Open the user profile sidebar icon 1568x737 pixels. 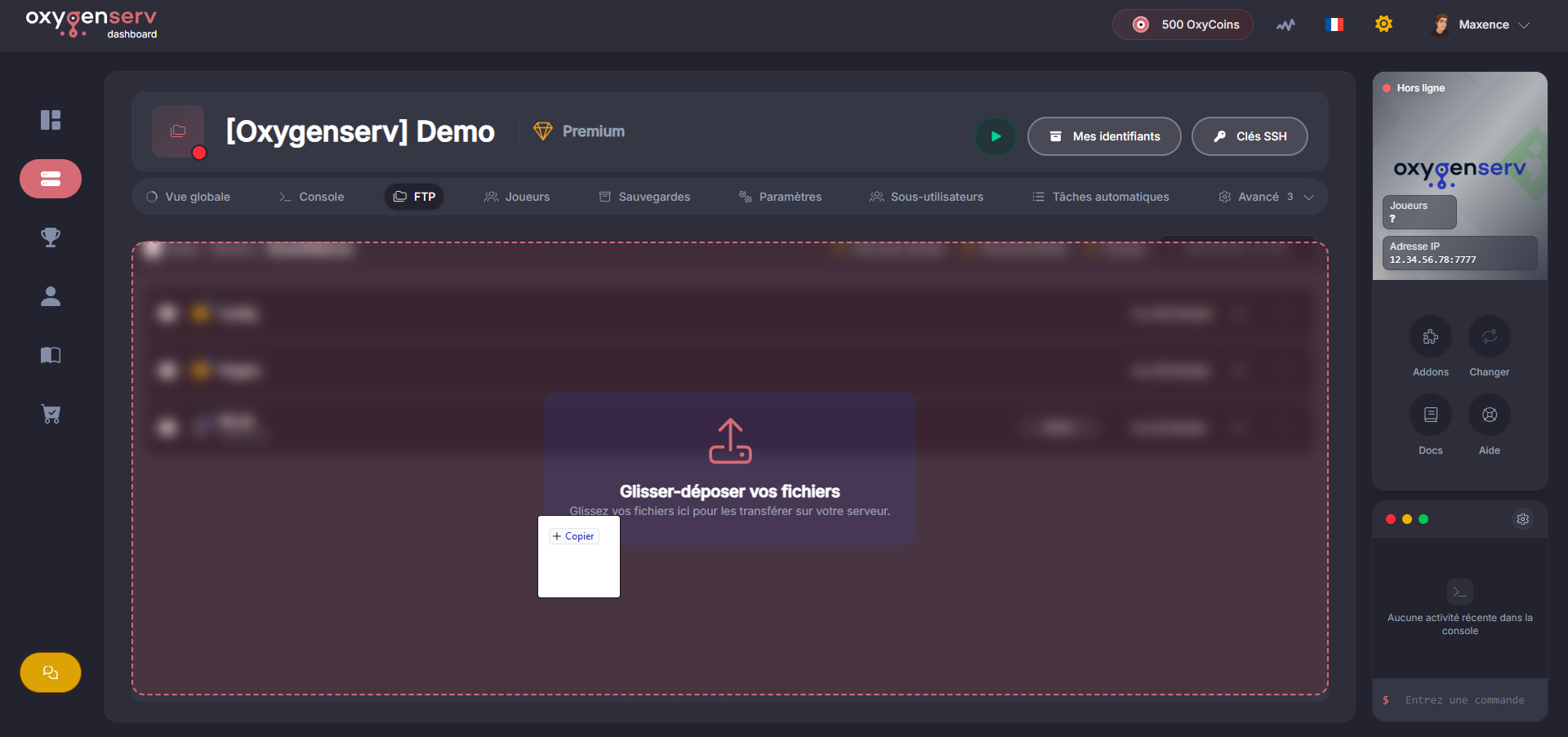[x=51, y=296]
